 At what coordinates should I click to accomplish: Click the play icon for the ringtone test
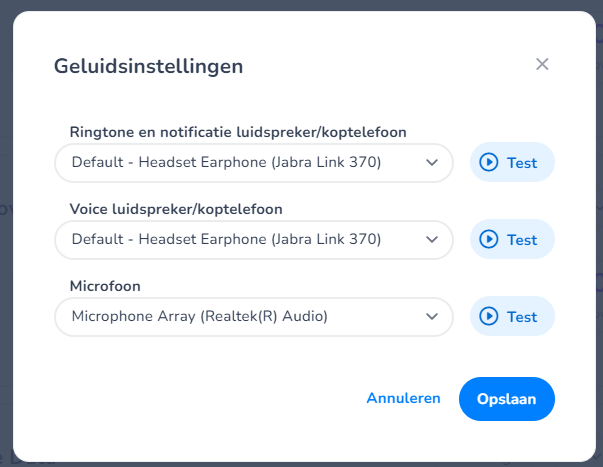(489, 162)
